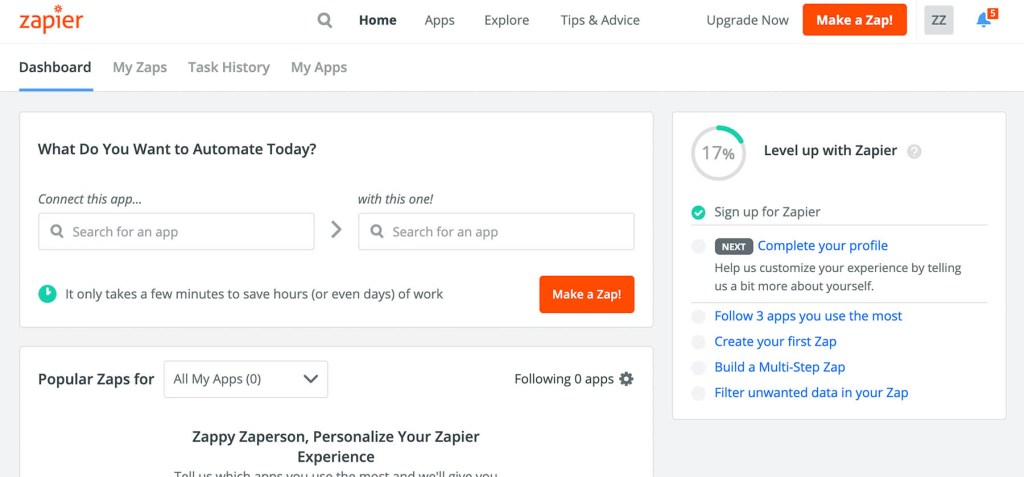Focus the Connect this app search field
Image resolution: width=1024 pixels, height=477 pixels.
tap(176, 232)
